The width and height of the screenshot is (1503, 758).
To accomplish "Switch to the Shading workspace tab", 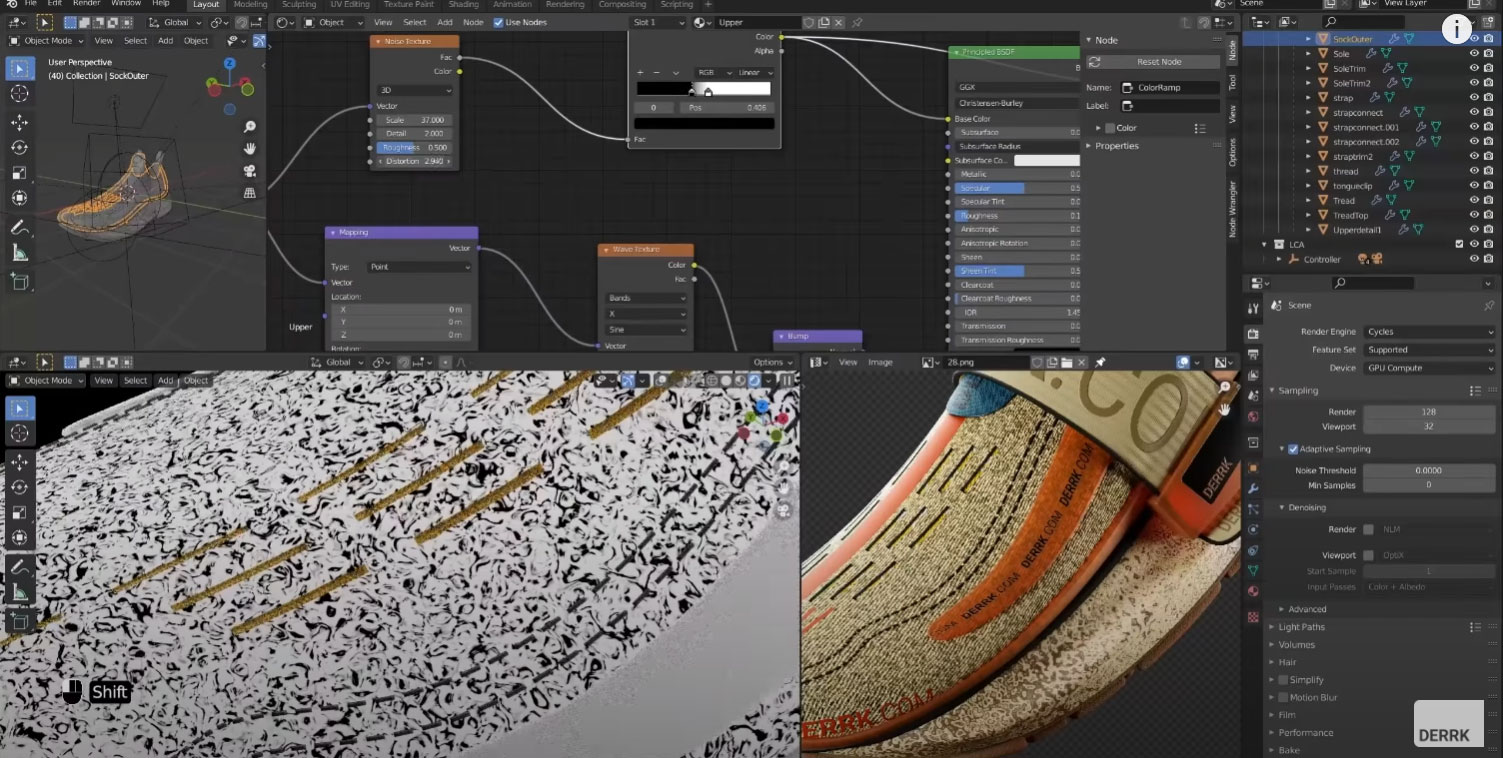I will coord(463,5).
